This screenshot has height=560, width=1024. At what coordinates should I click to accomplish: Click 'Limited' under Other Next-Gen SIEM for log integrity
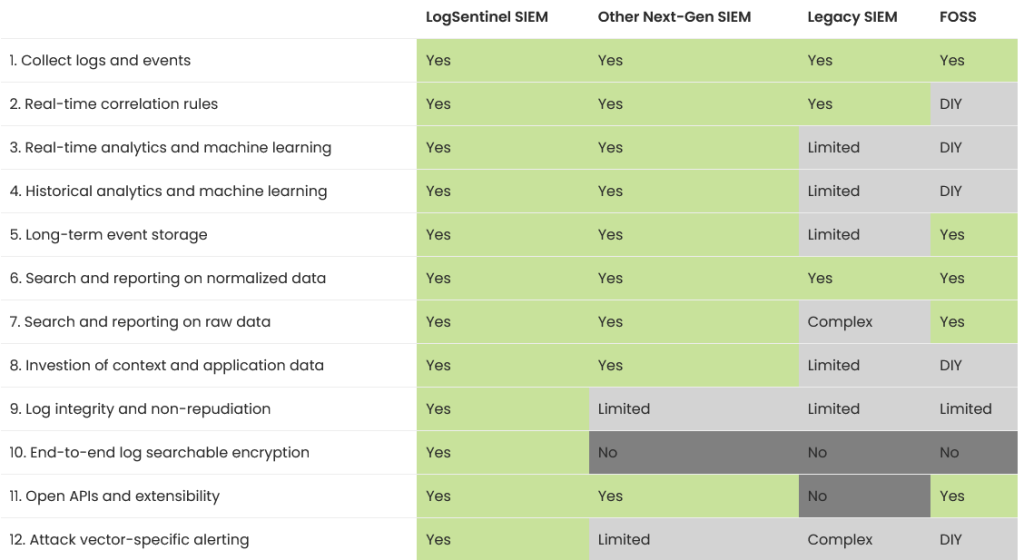click(x=694, y=409)
